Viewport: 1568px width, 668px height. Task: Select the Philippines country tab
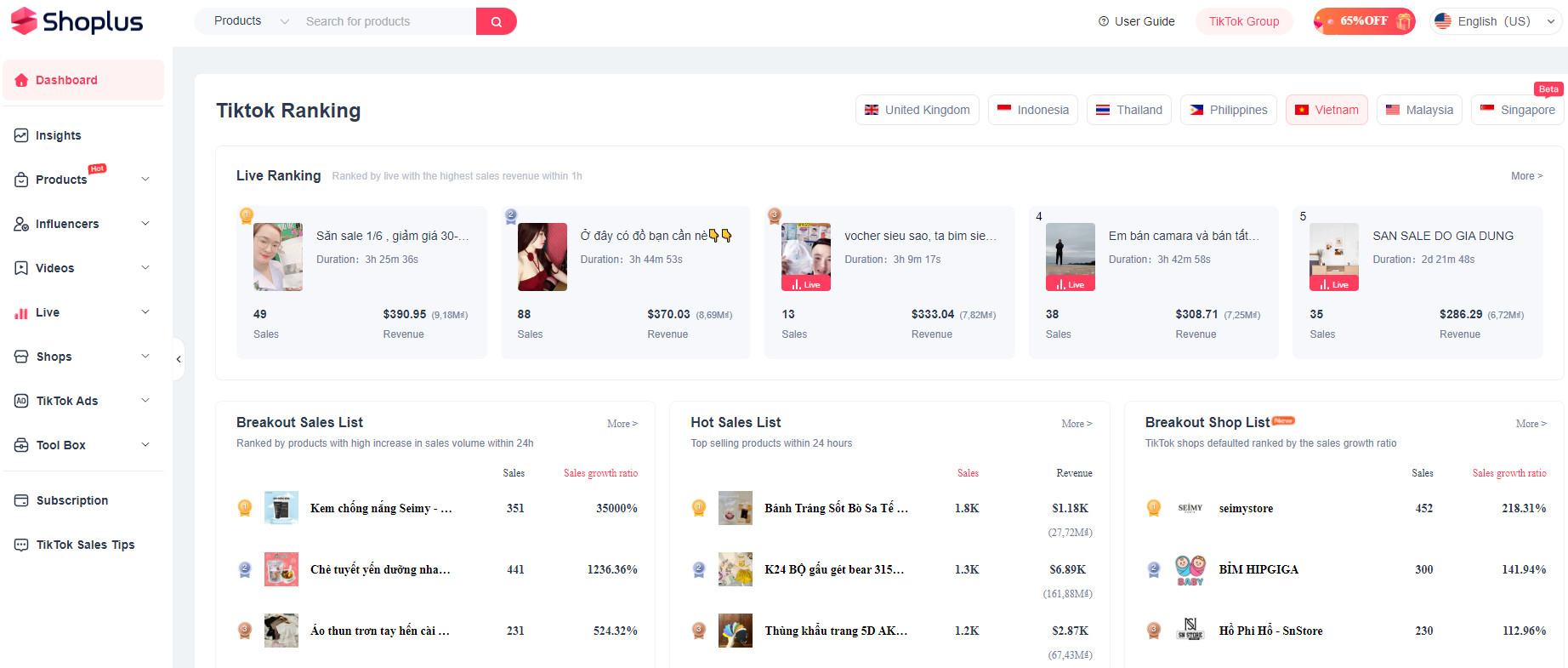(1229, 110)
